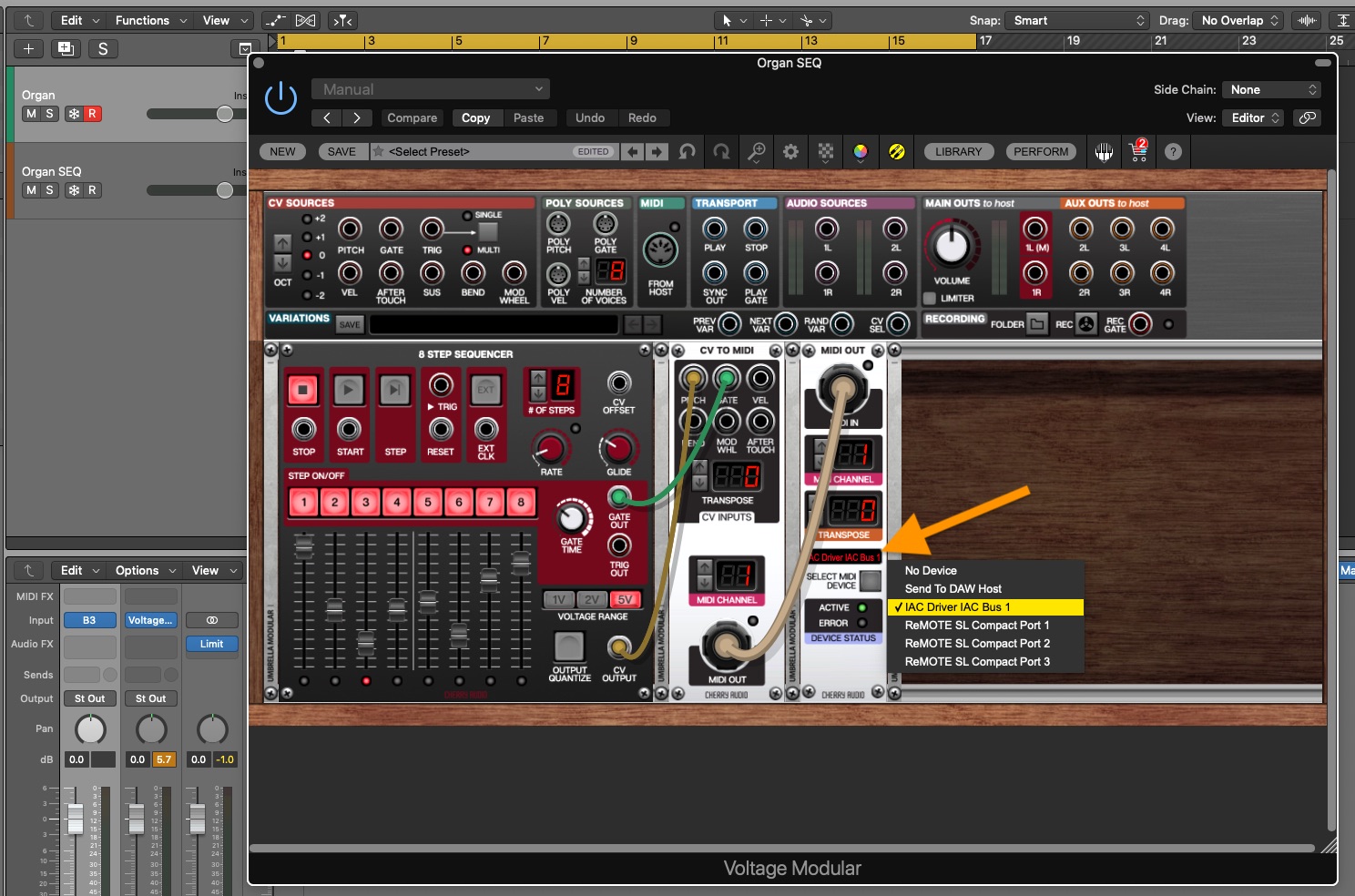1355x896 pixels.
Task: Favorite the preset with star icon
Action: 378,152
